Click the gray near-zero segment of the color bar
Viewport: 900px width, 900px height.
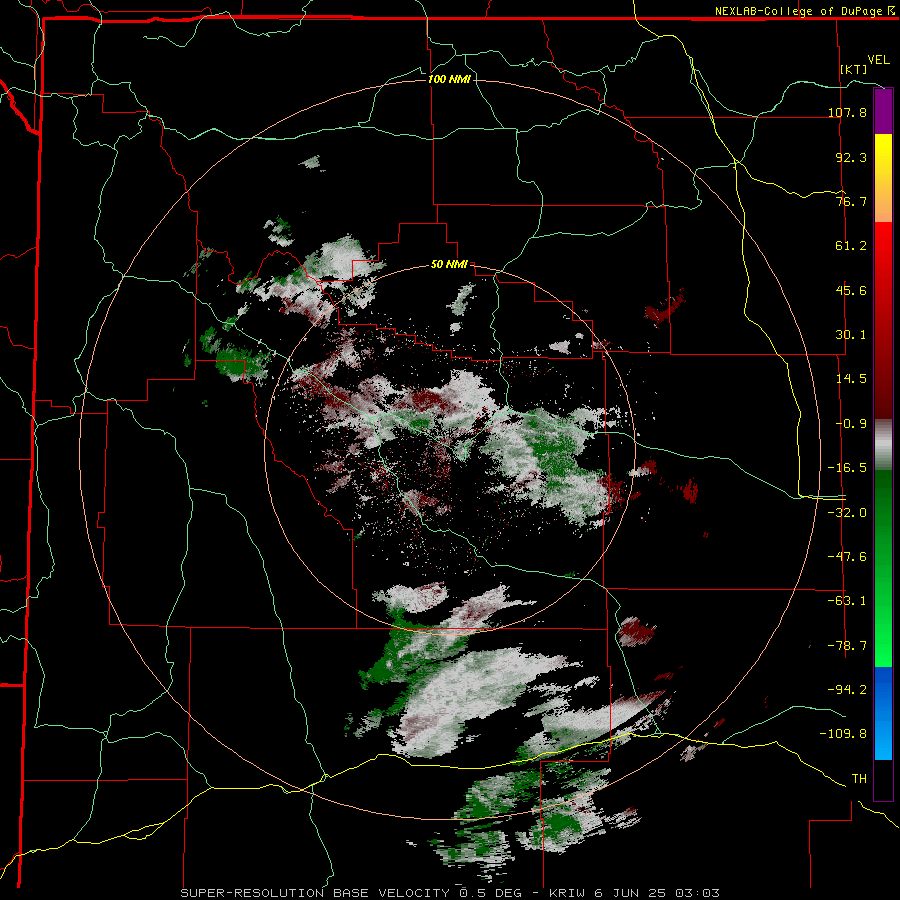click(x=883, y=445)
